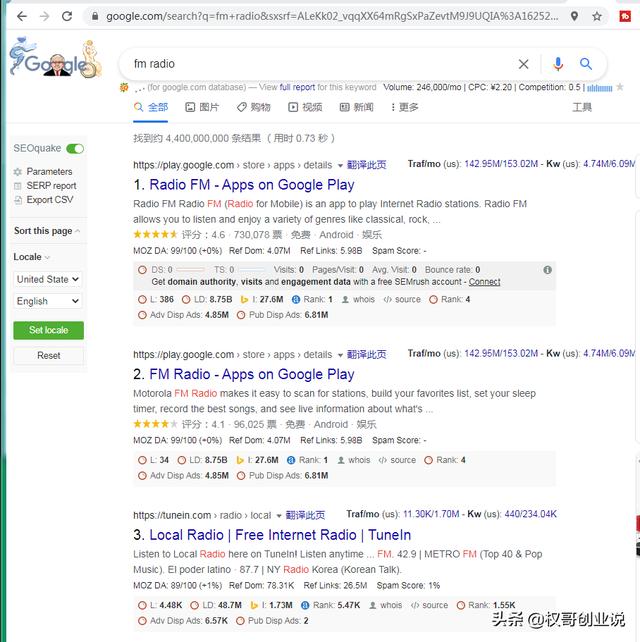640x642 pixels.
Task: Open the 更多 more menu
Action: (x=404, y=107)
